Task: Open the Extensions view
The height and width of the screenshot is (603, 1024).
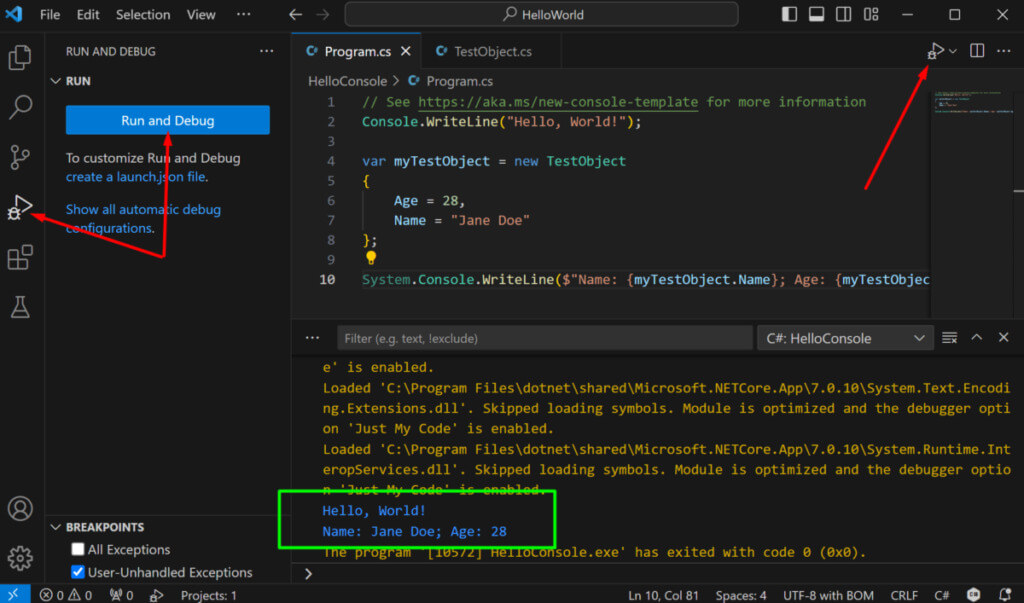Action: pos(21,258)
